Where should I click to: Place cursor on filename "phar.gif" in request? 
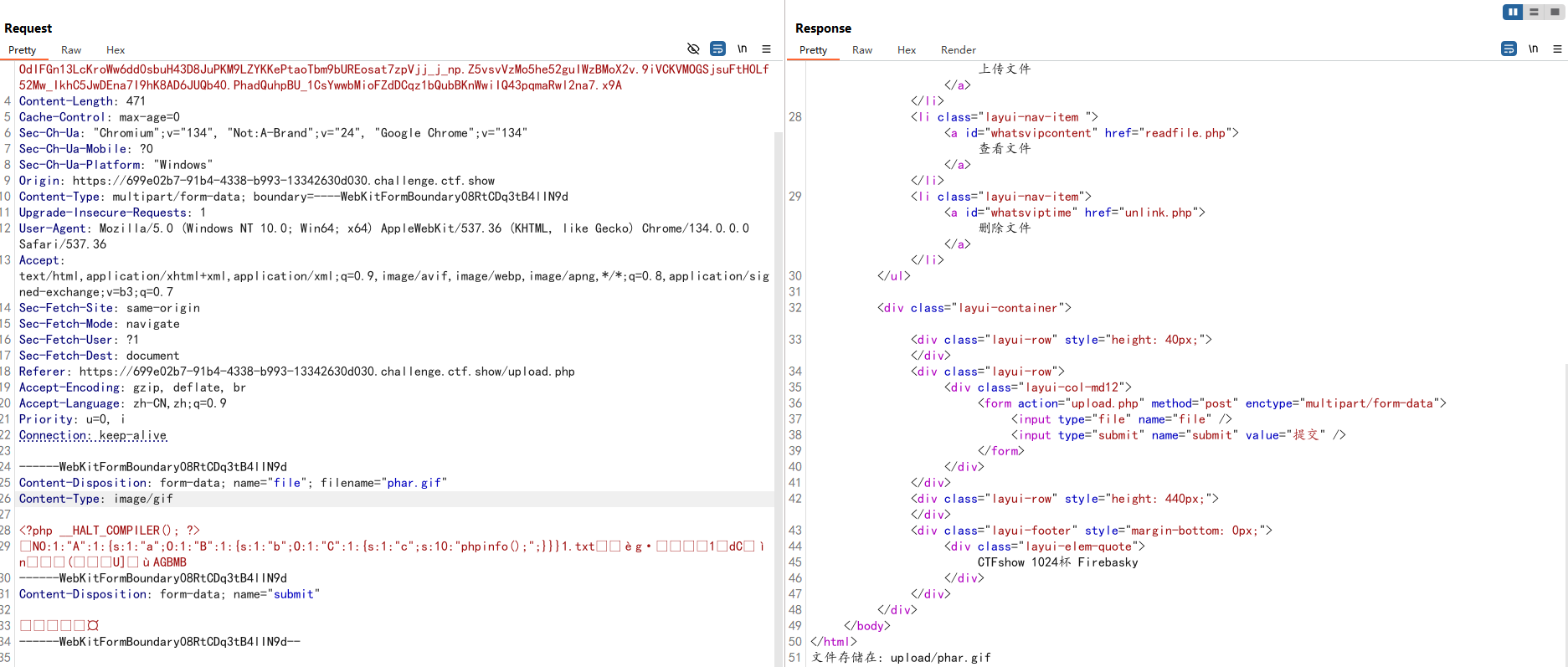point(416,483)
